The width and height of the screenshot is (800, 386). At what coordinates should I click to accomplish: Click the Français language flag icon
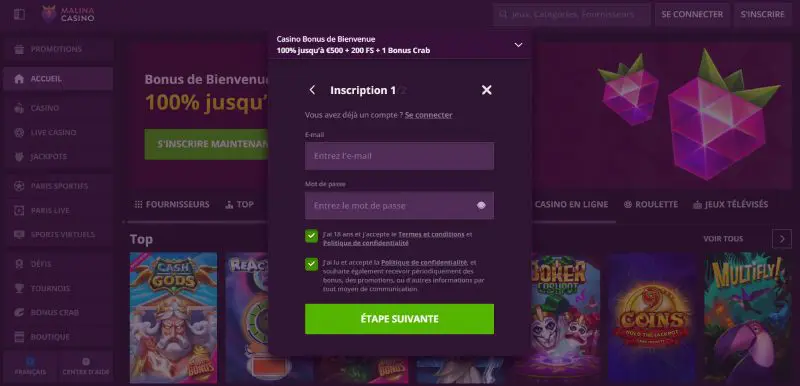[30, 361]
